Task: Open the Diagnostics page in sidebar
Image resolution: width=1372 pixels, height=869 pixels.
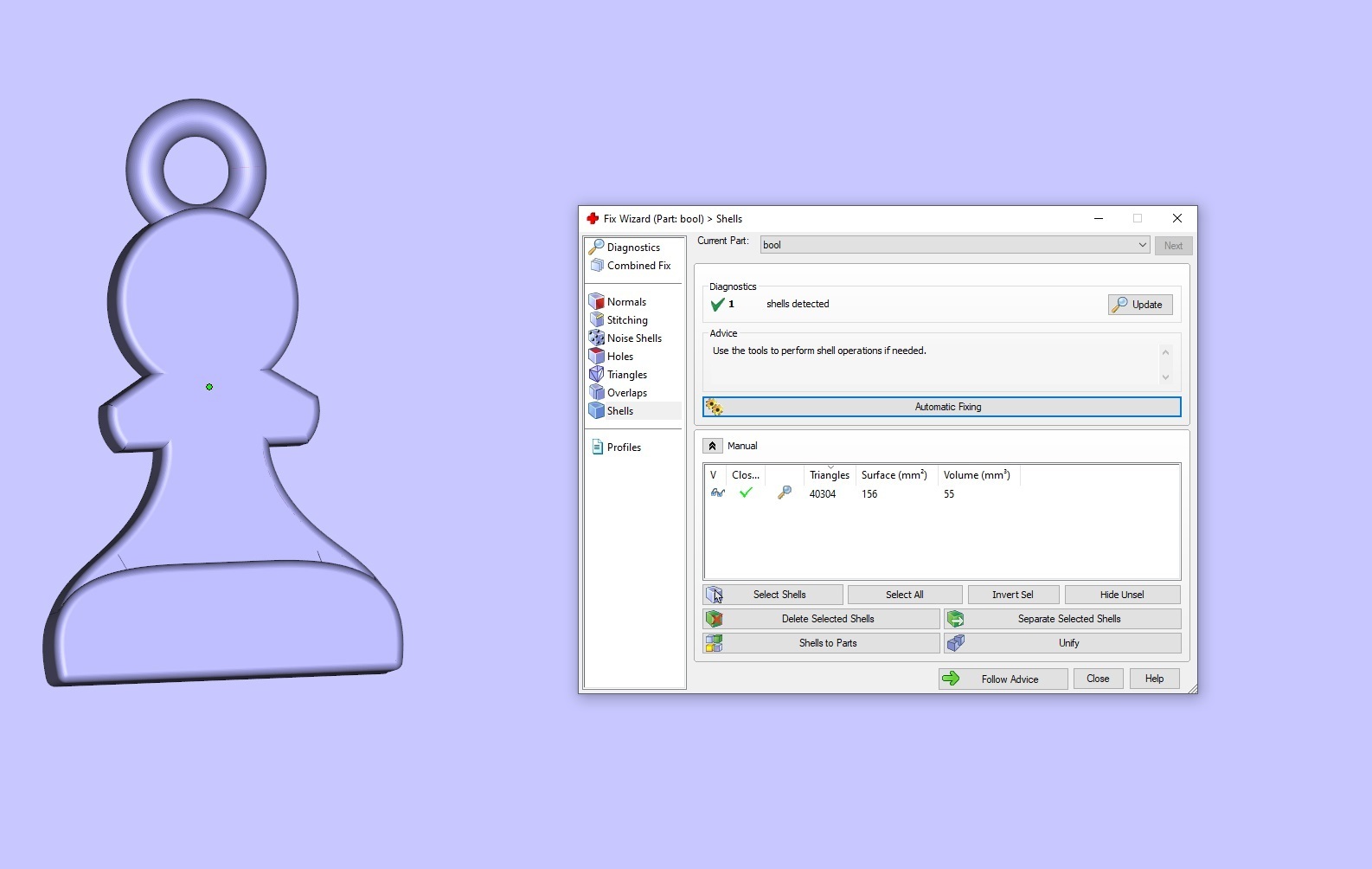Action: coord(633,248)
